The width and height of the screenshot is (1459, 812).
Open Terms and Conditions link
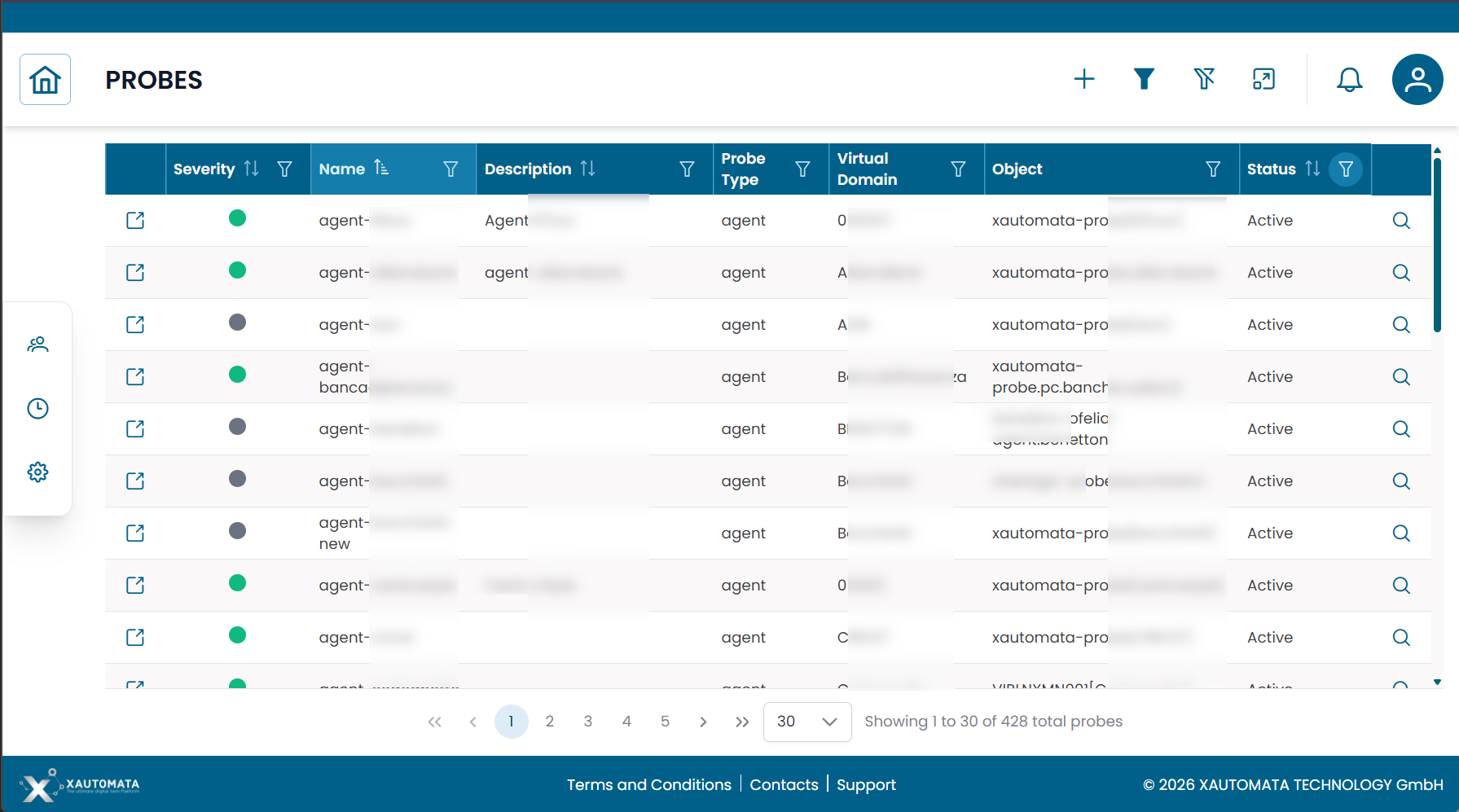648,784
